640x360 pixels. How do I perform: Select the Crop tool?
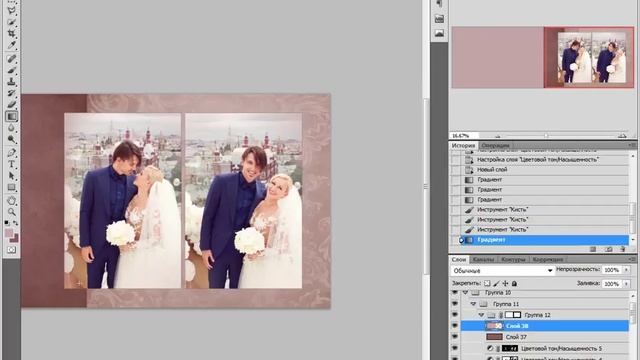coord(11,33)
